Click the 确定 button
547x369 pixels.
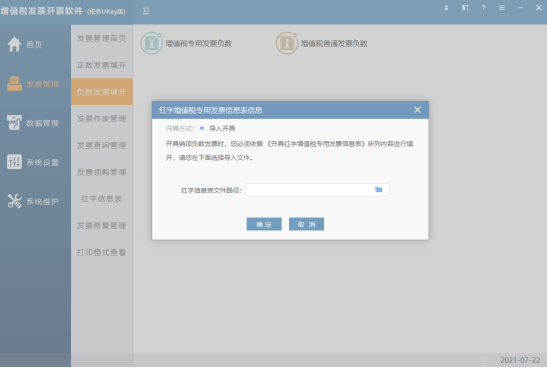point(264,224)
